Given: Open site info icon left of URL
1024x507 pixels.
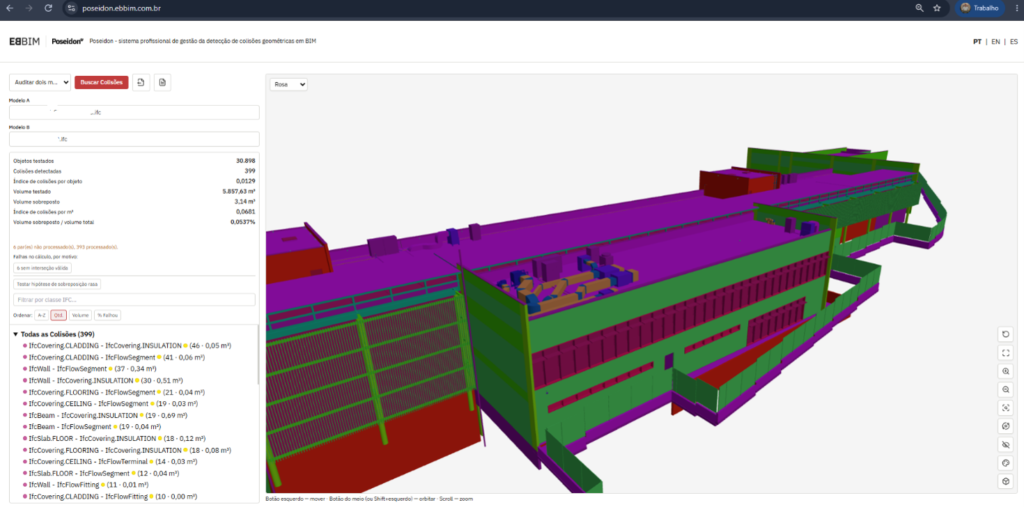Looking at the screenshot, I should pyautogui.click(x=71, y=8).
